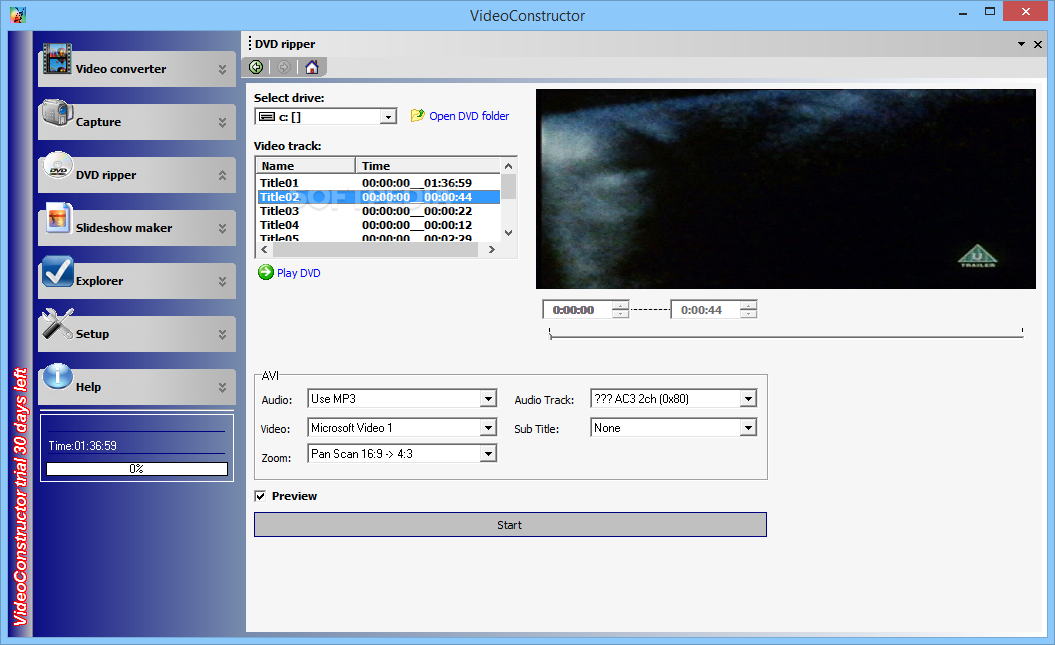Click the 0% progress bar
Viewport: 1055px width, 645px height.
click(x=137, y=469)
